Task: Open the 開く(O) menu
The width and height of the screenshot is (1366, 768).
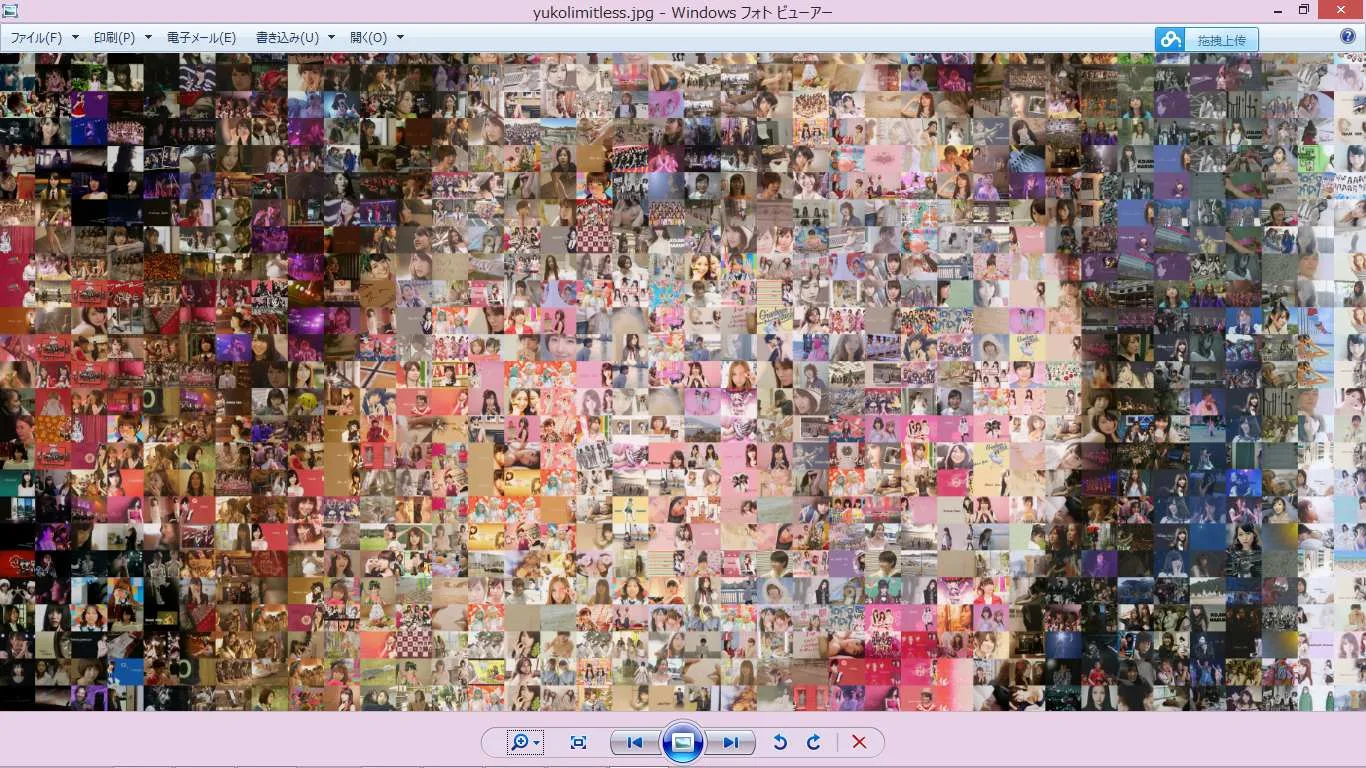Action: (x=377, y=38)
